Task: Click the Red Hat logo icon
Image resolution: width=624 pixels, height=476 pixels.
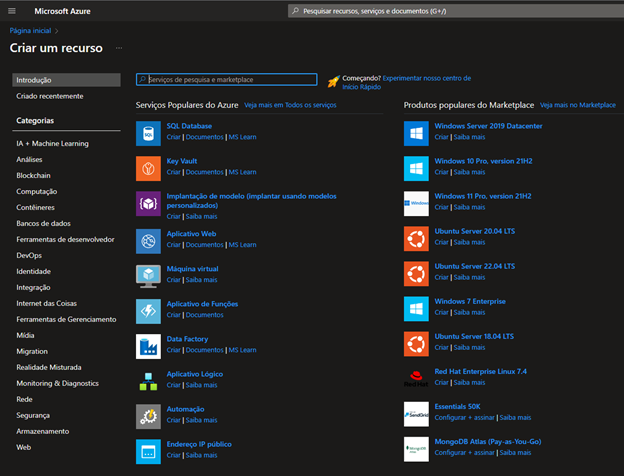Action: click(x=416, y=378)
